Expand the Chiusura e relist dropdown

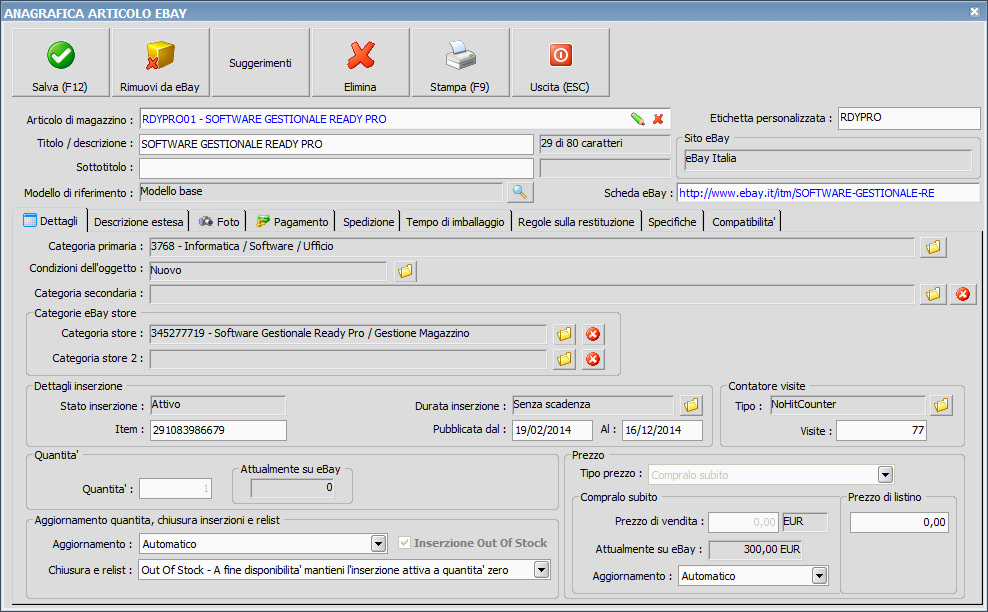541,570
